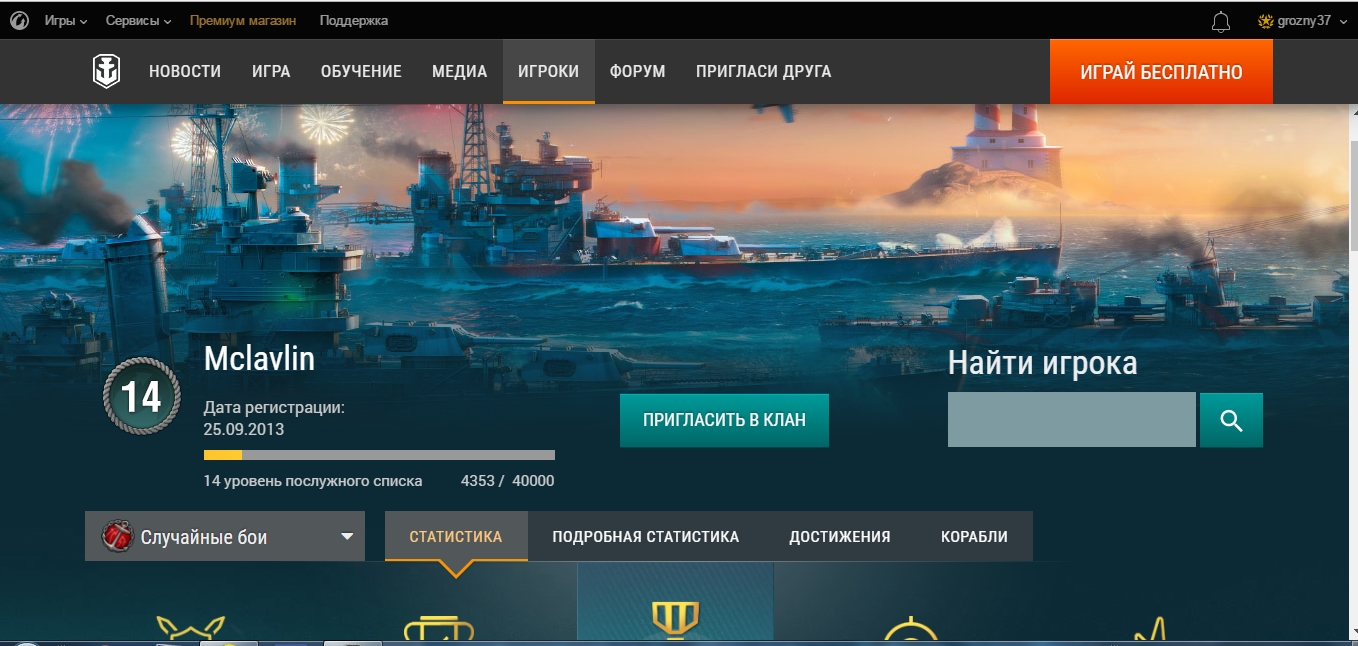Click the clan emblem beside grozny37
The width and height of the screenshot is (1358, 646).
pos(1265,20)
